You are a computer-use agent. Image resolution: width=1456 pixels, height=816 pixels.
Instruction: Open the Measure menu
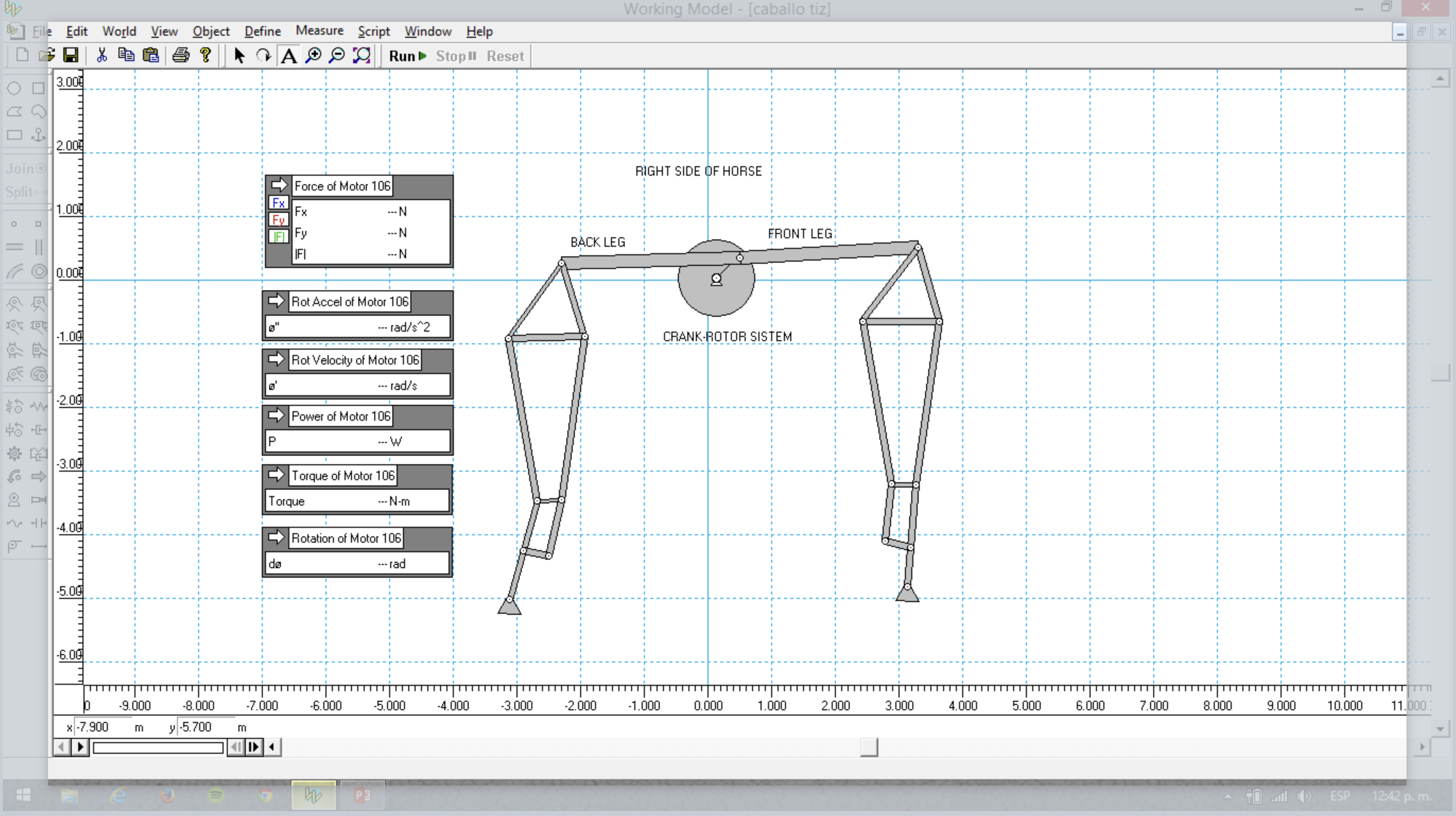[x=320, y=30]
